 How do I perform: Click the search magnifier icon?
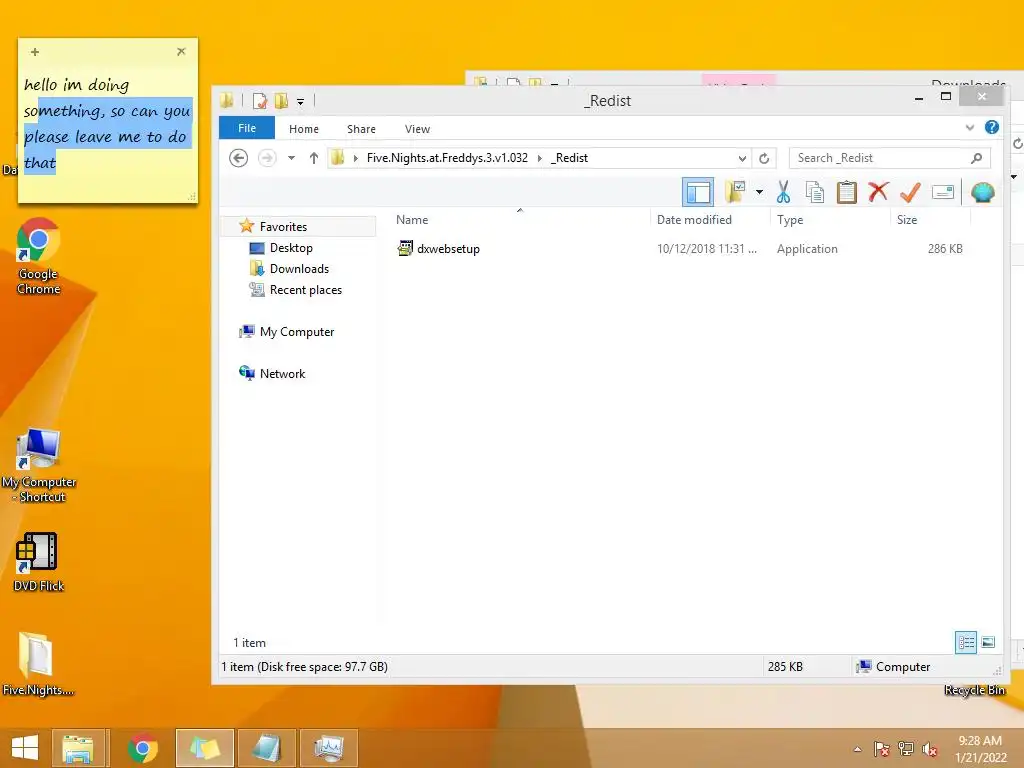pyautogui.click(x=976, y=158)
